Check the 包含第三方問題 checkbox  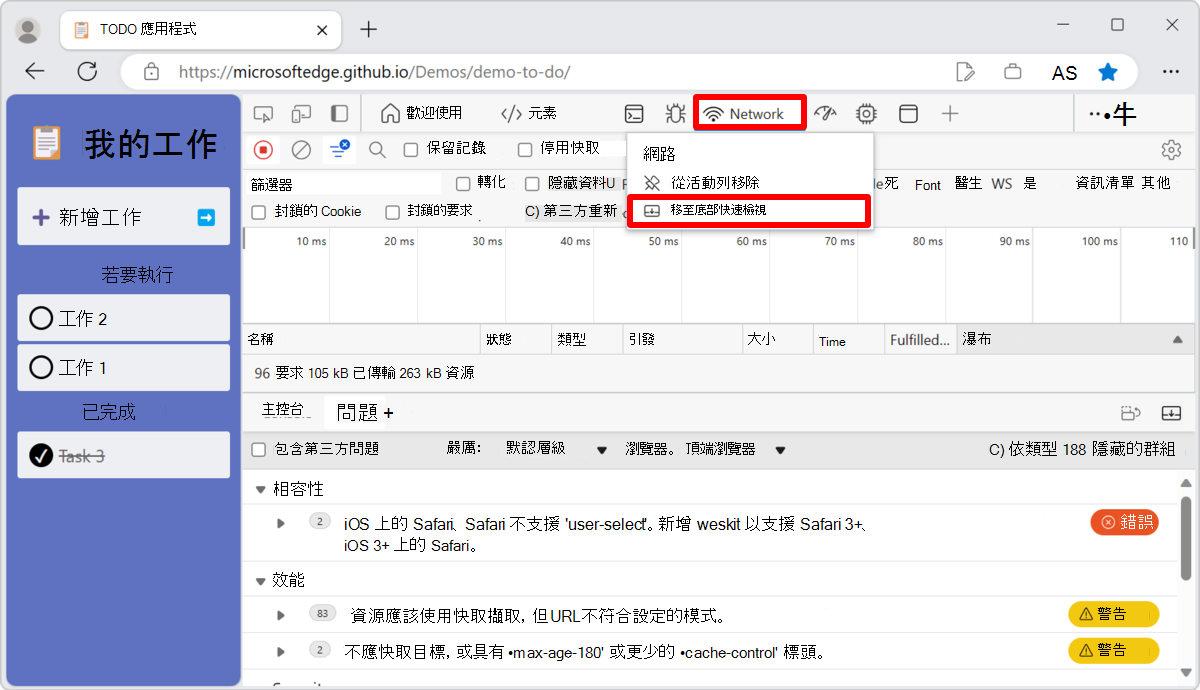tap(257, 449)
